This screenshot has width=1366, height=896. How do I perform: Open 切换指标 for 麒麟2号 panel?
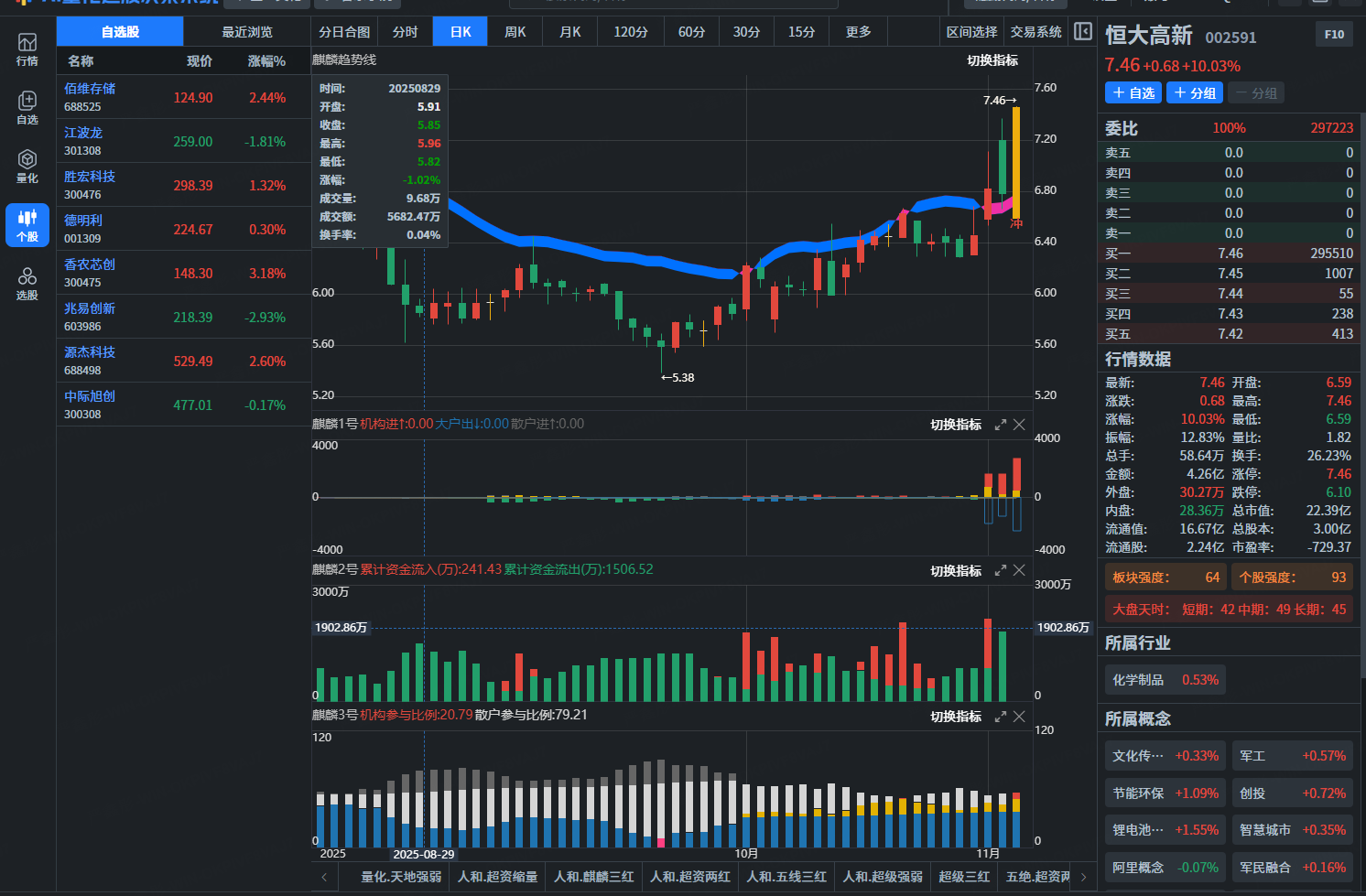[x=956, y=571]
